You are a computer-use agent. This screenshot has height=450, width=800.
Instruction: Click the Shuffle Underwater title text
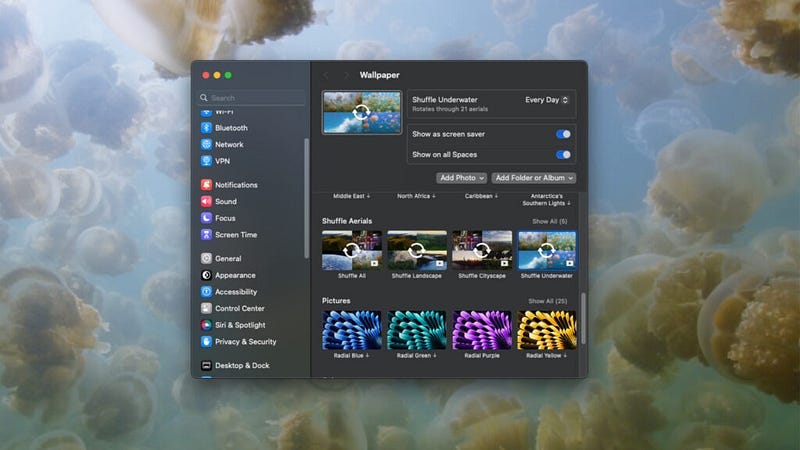tap(444, 99)
